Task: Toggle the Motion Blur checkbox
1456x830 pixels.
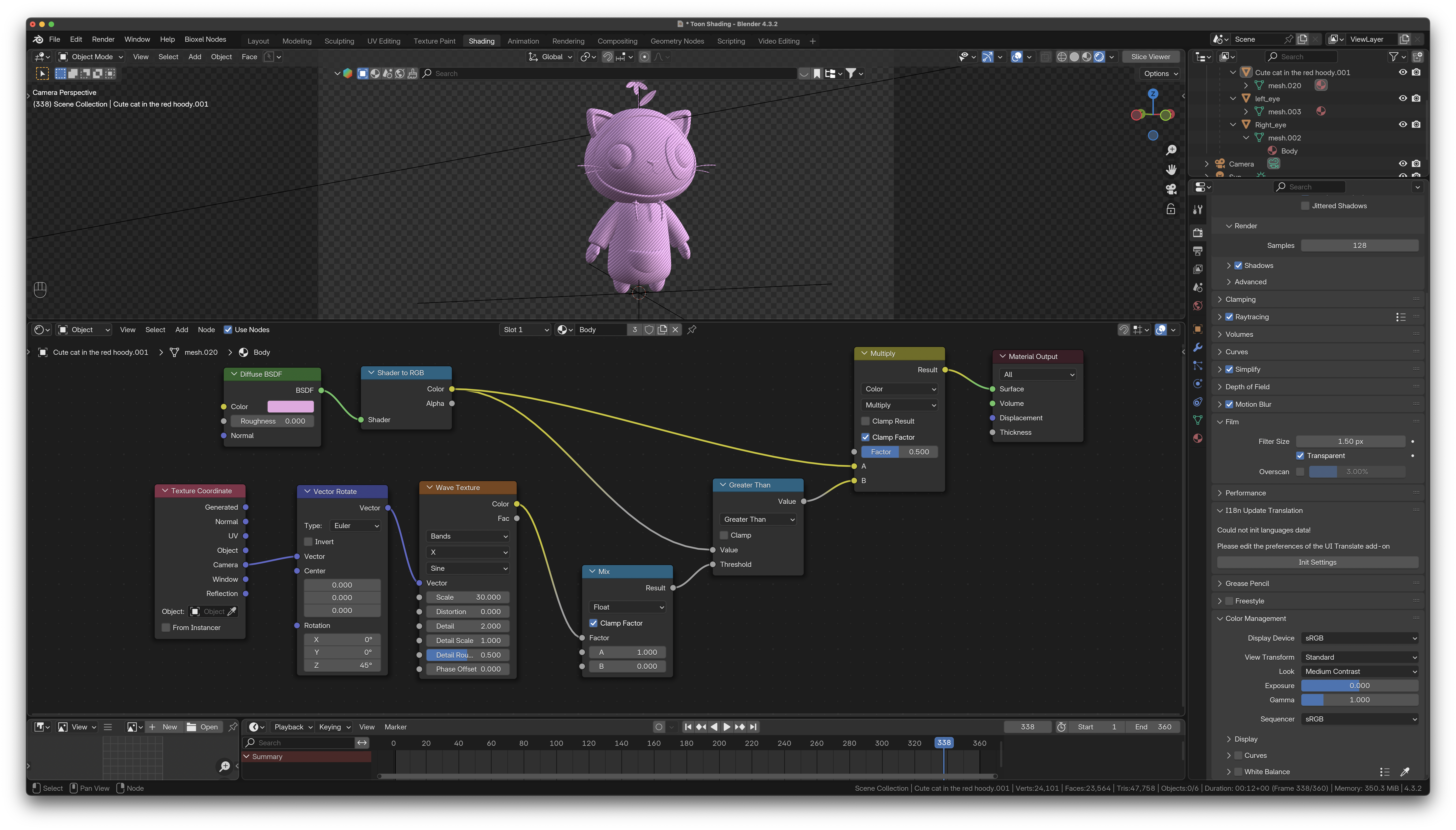Action: (1229, 405)
